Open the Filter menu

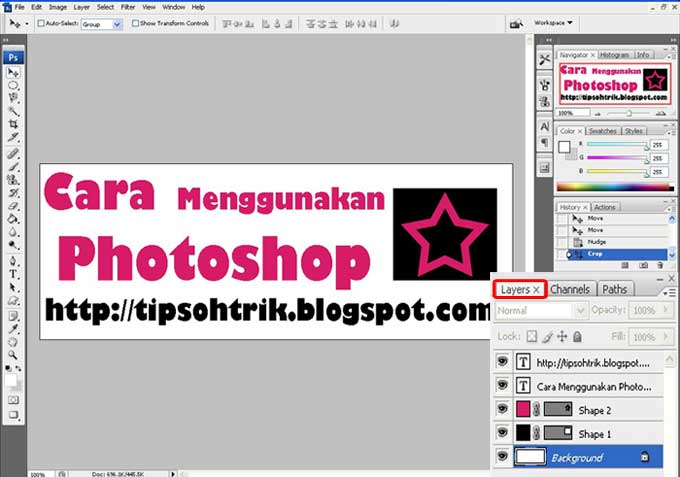128,7
